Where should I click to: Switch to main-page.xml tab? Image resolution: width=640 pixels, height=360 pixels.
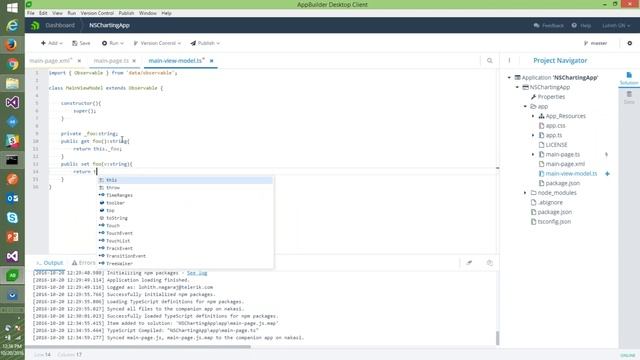click(51, 60)
